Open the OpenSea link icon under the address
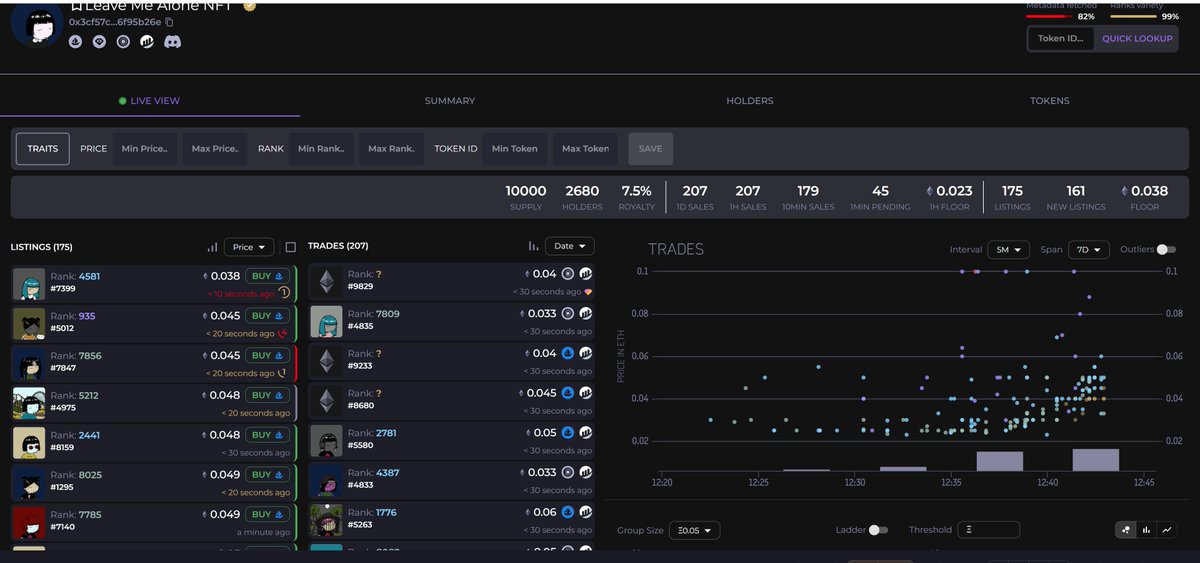The width and height of the screenshot is (1200, 563). [75, 42]
